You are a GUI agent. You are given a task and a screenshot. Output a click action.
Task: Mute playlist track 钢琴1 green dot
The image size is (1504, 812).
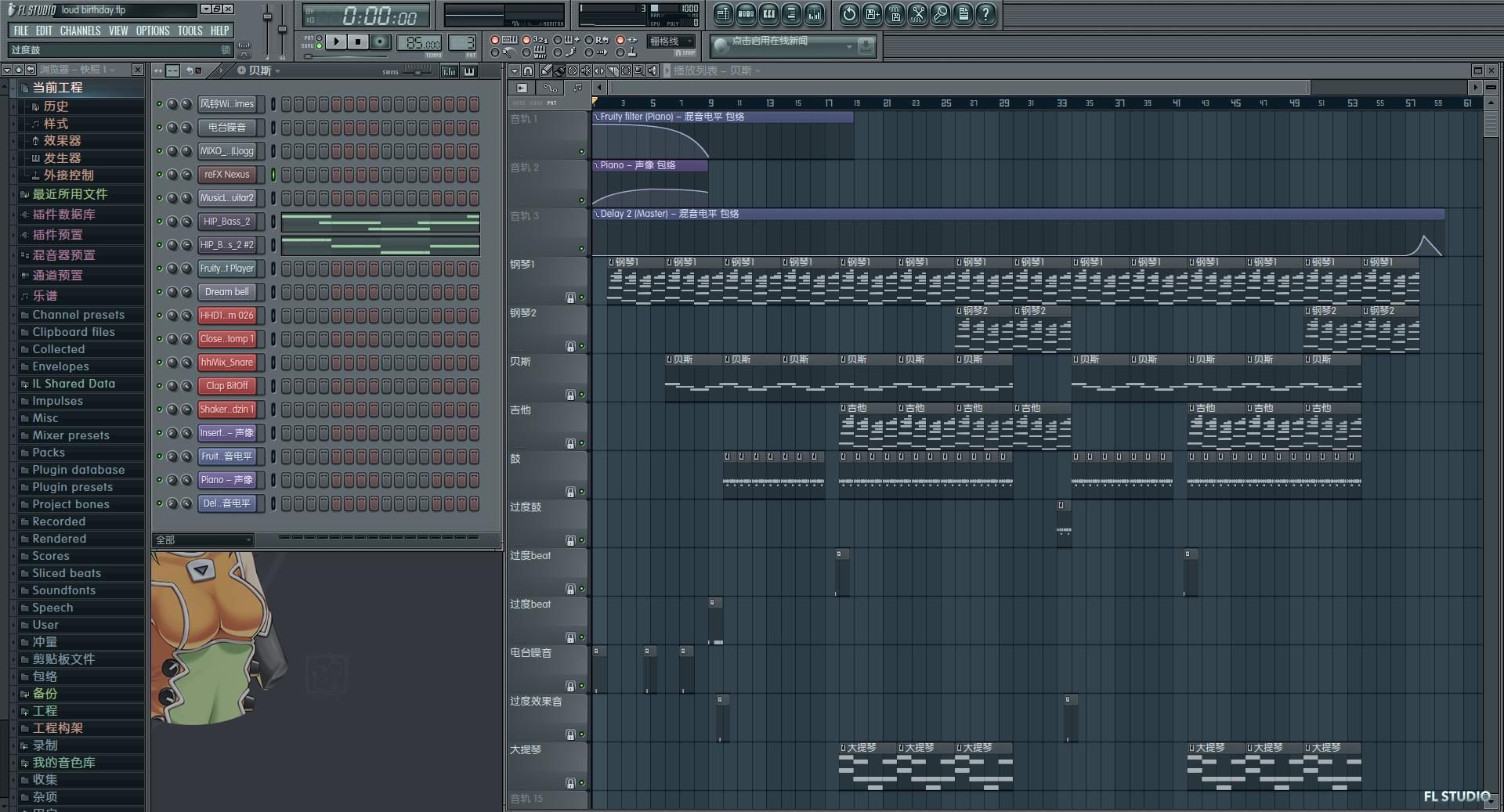[x=581, y=298]
